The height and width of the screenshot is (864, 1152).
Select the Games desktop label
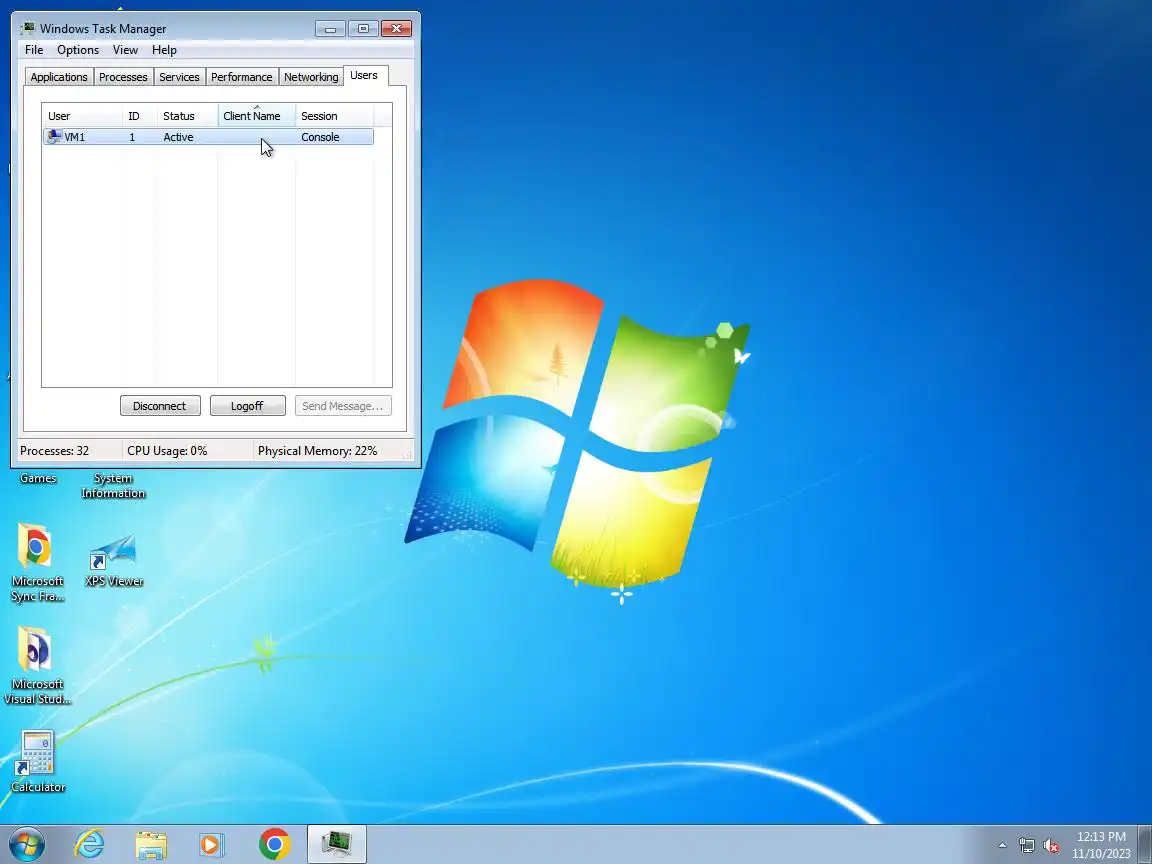click(38, 478)
